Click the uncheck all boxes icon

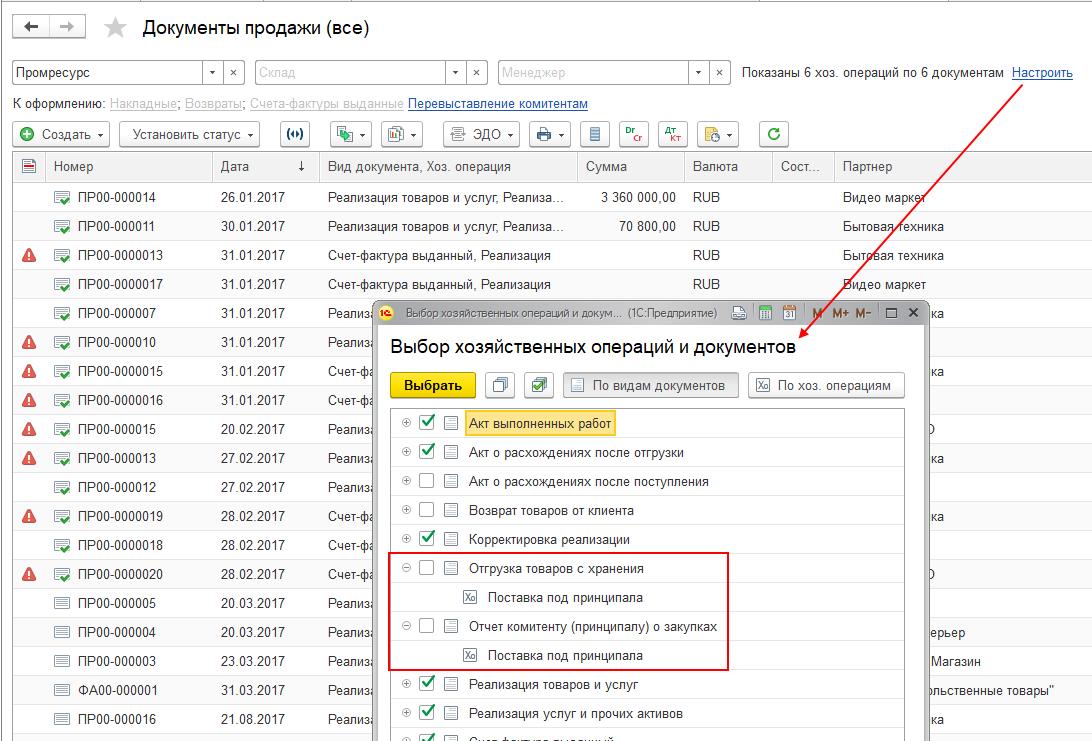click(x=499, y=385)
